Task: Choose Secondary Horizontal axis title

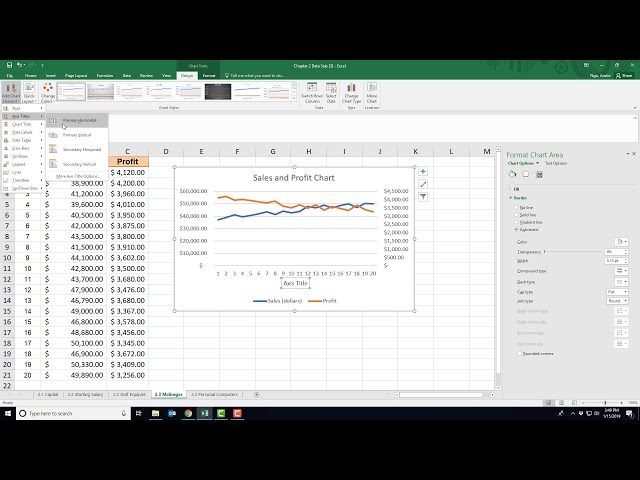Action: click(78, 149)
